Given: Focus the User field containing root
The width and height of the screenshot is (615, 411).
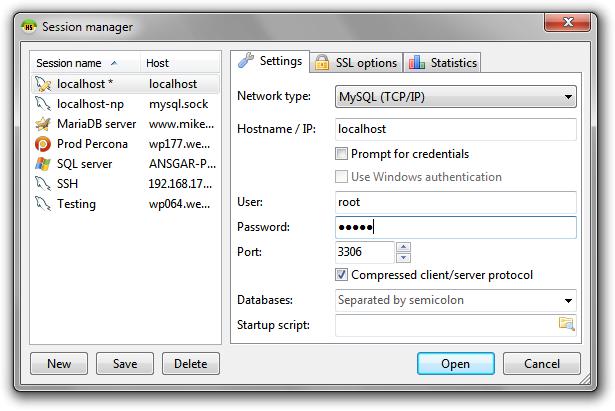Looking at the screenshot, I should [x=456, y=202].
